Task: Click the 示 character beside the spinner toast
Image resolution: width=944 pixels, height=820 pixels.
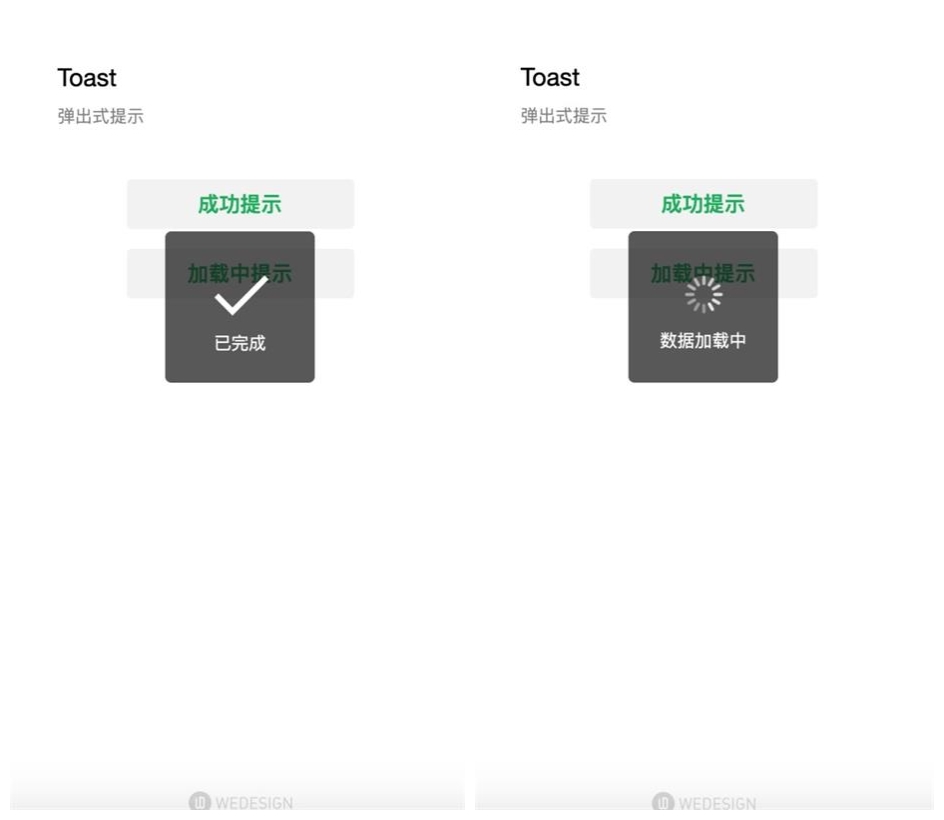Action: 745,273
